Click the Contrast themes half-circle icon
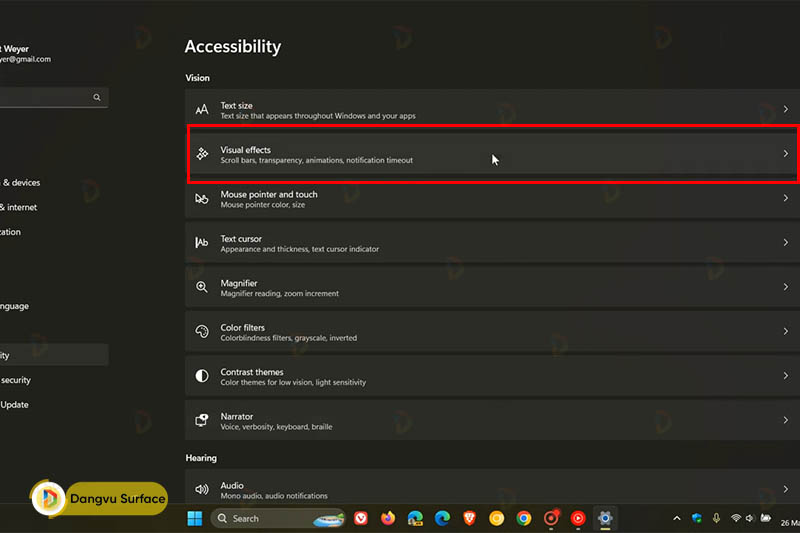The width and height of the screenshot is (800, 533). (x=202, y=376)
